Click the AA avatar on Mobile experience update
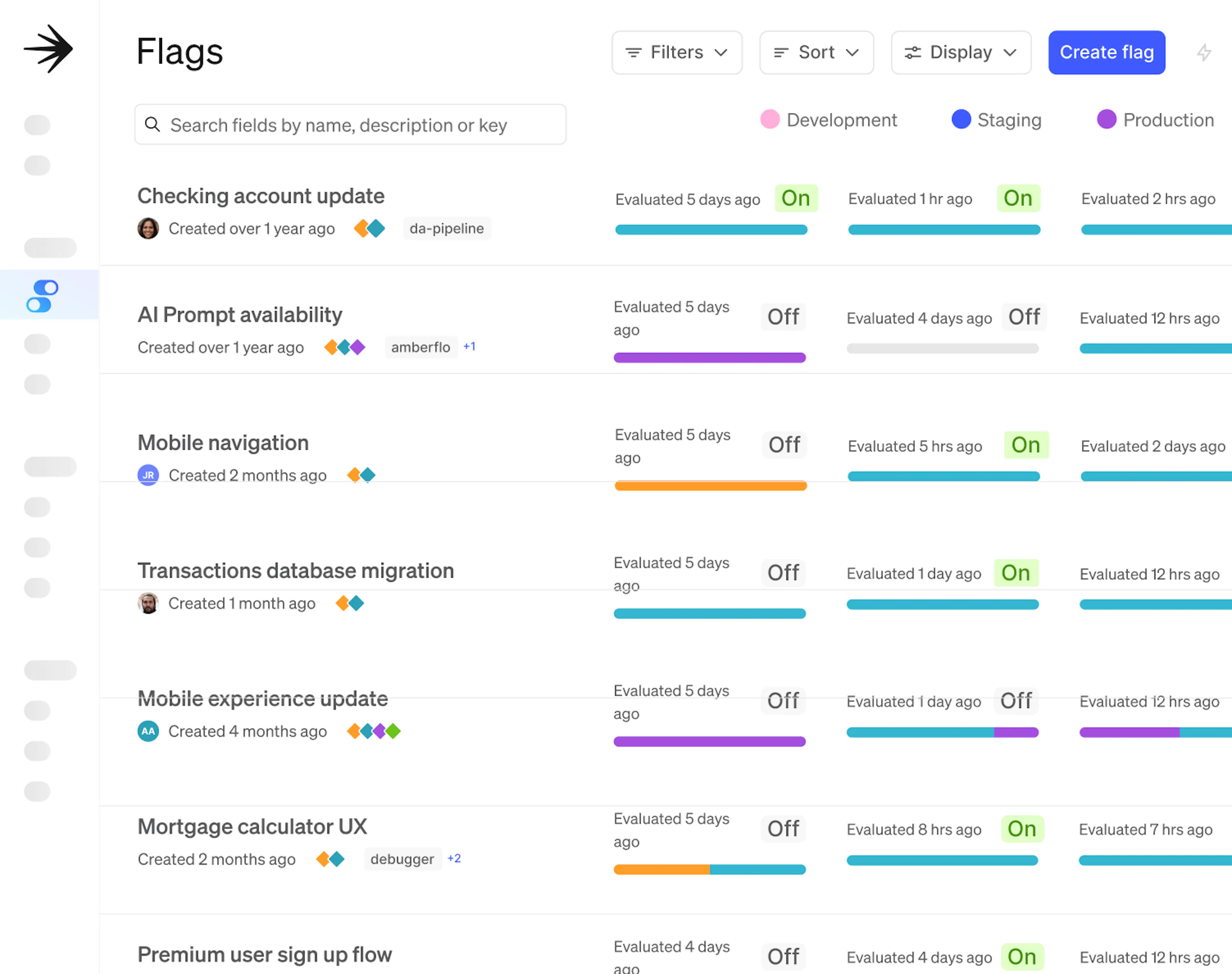Image resolution: width=1232 pixels, height=974 pixels. [x=148, y=731]
